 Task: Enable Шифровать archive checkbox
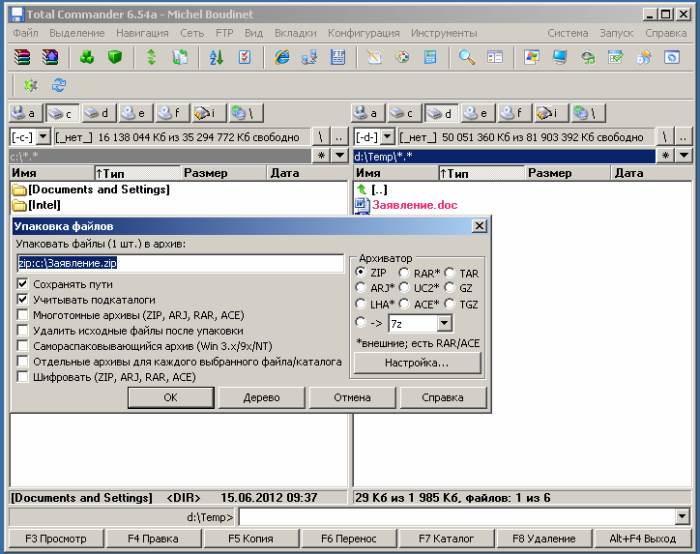click(22, 377)
